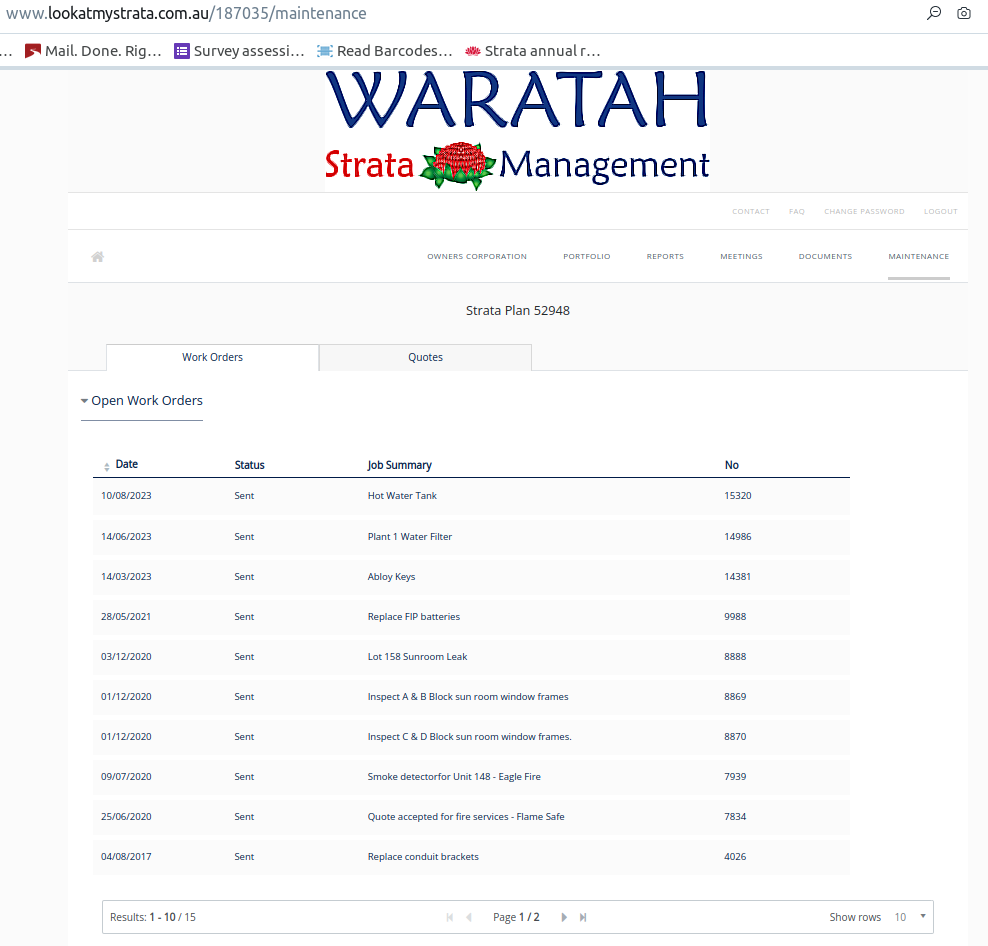
Task: Open Smoke detector Unit 148 Eagle Fire order
Action: [454, 777]
